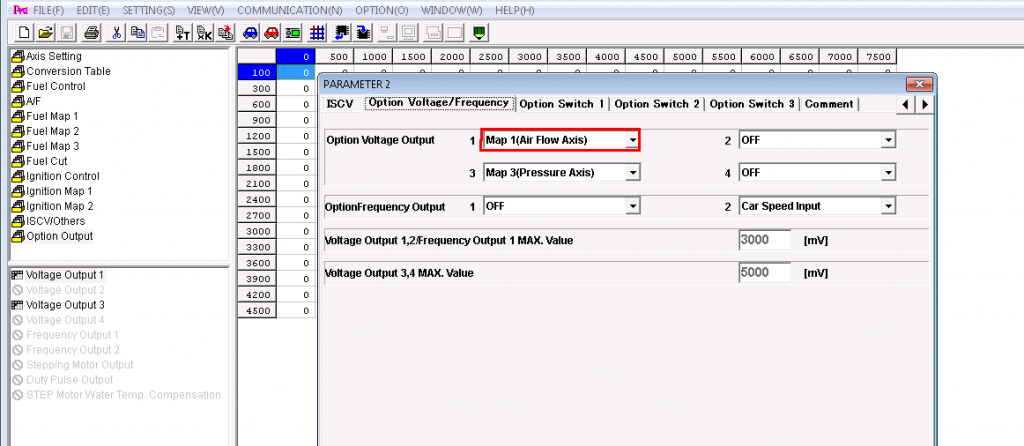
Task: Select Voltage Output 3 in list
Action: (x=65, y=305)
